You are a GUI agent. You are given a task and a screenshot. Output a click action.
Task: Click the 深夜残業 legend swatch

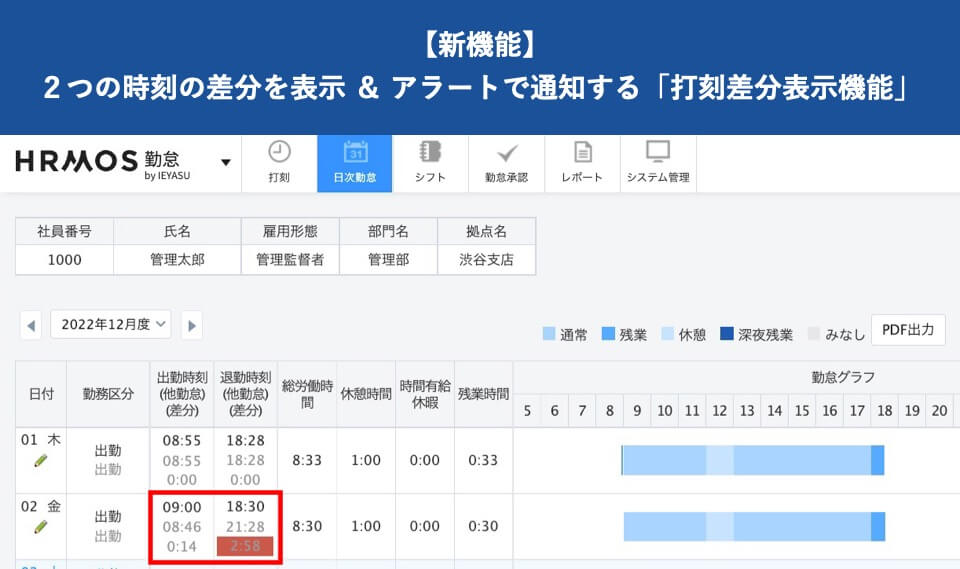pos(727,334)
